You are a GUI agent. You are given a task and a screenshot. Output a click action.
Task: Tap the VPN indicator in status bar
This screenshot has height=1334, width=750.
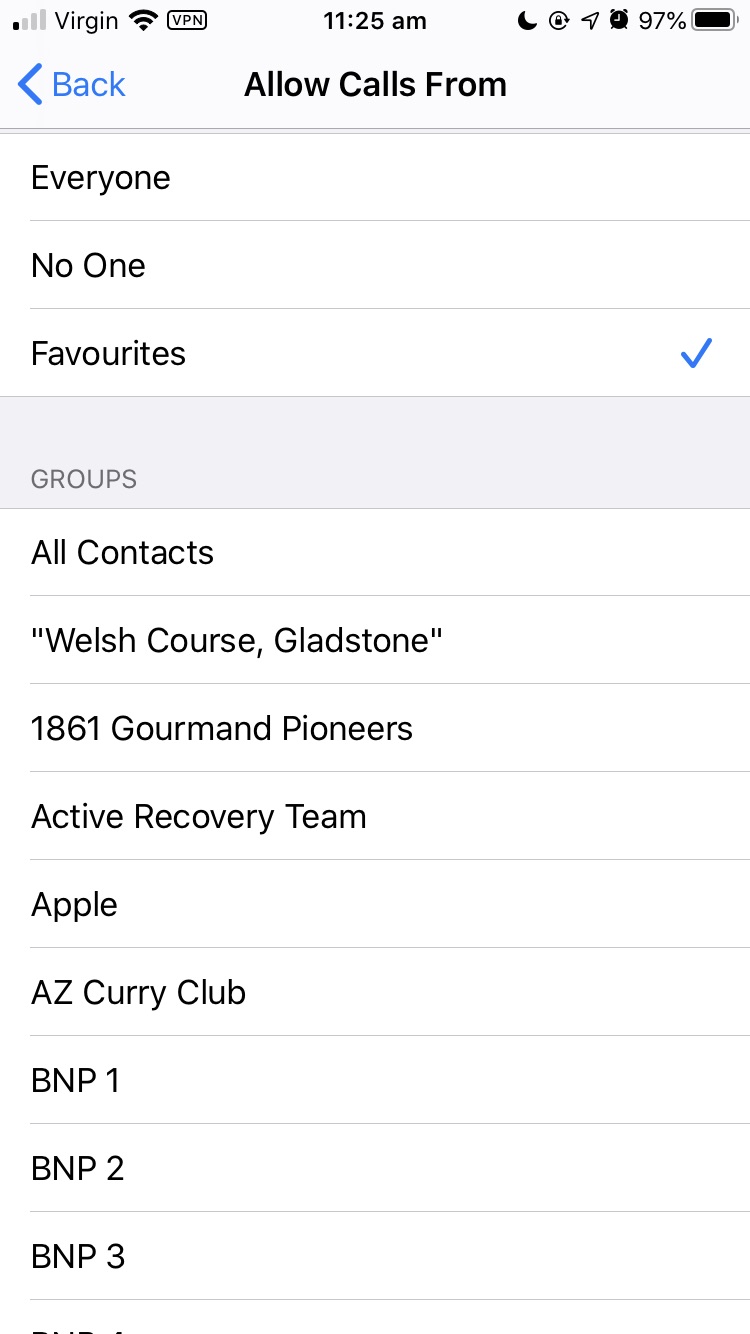[187, 20]
